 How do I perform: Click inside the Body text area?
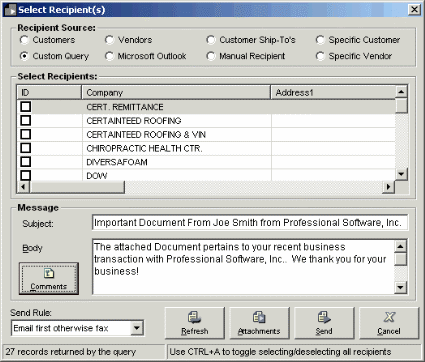(x=243, y=267)
